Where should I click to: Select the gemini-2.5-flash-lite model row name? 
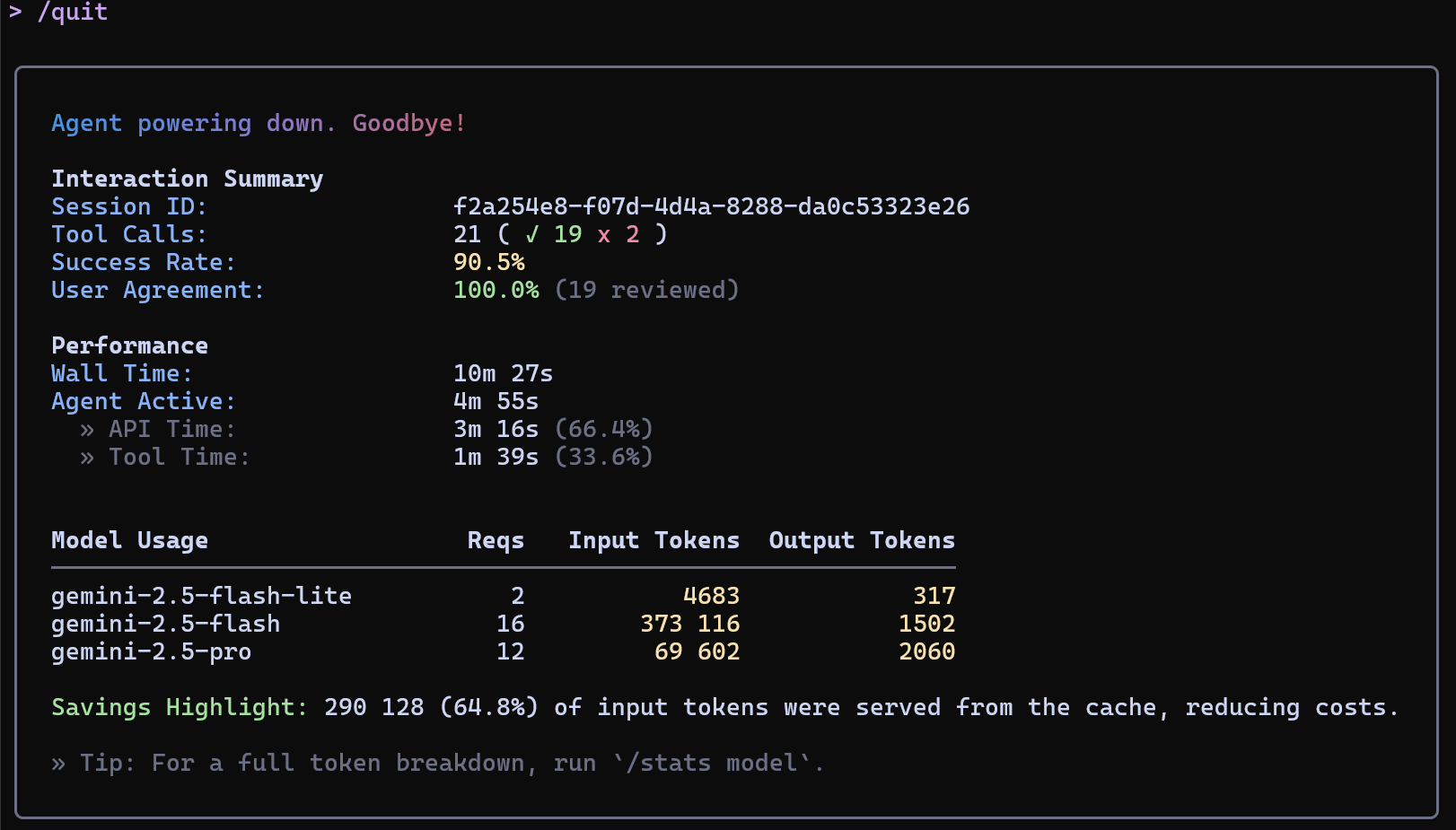tap(201, 597)
